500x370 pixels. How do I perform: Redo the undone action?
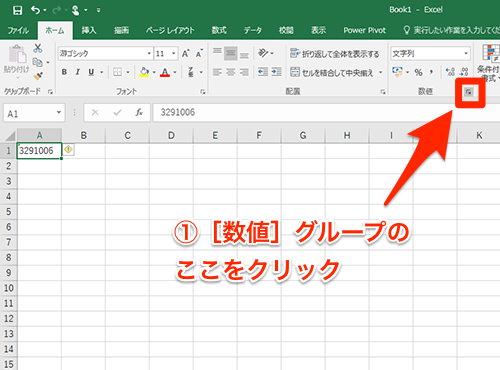point(57,10)
